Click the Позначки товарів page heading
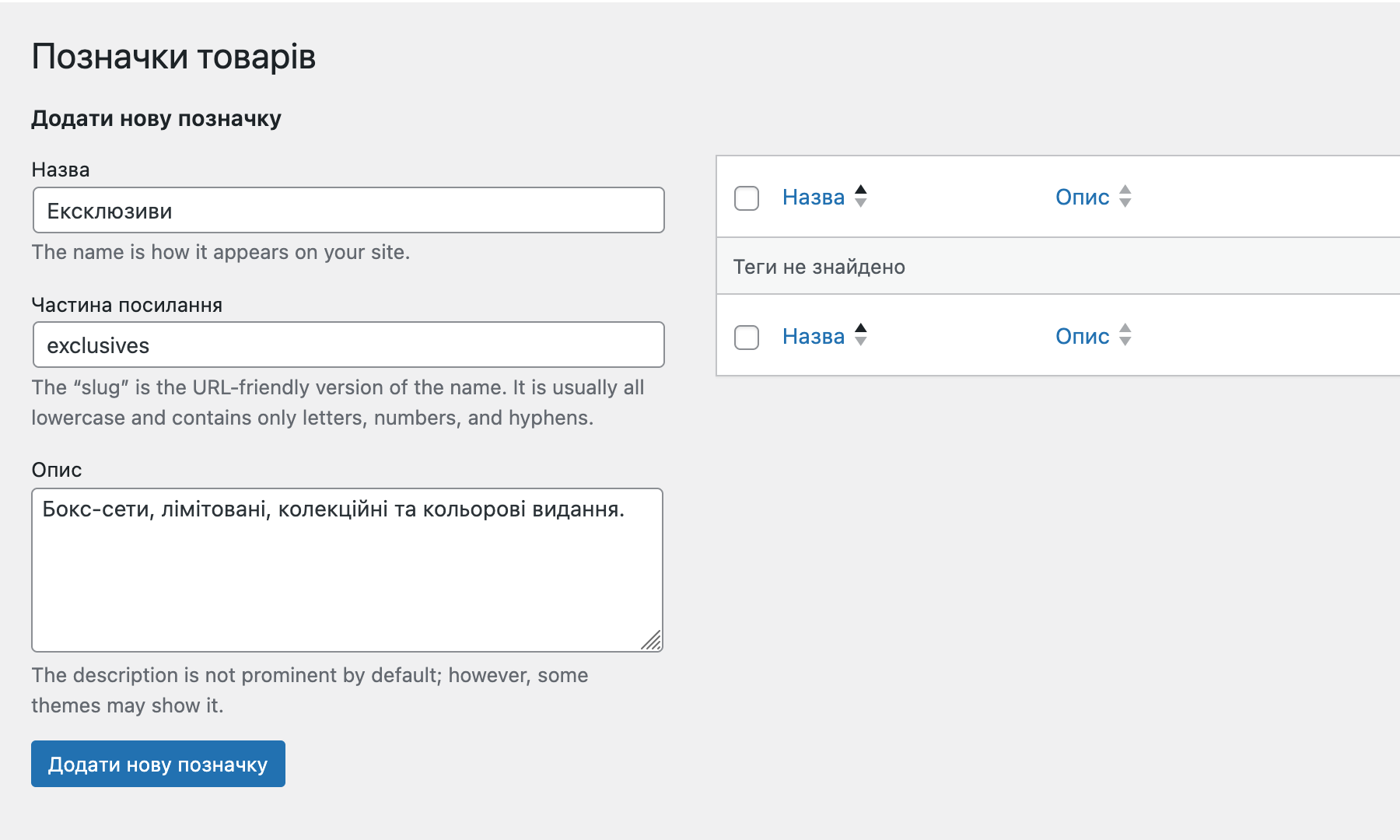Viewport: 1400px width, 840px height. click(x=173, y=57)
